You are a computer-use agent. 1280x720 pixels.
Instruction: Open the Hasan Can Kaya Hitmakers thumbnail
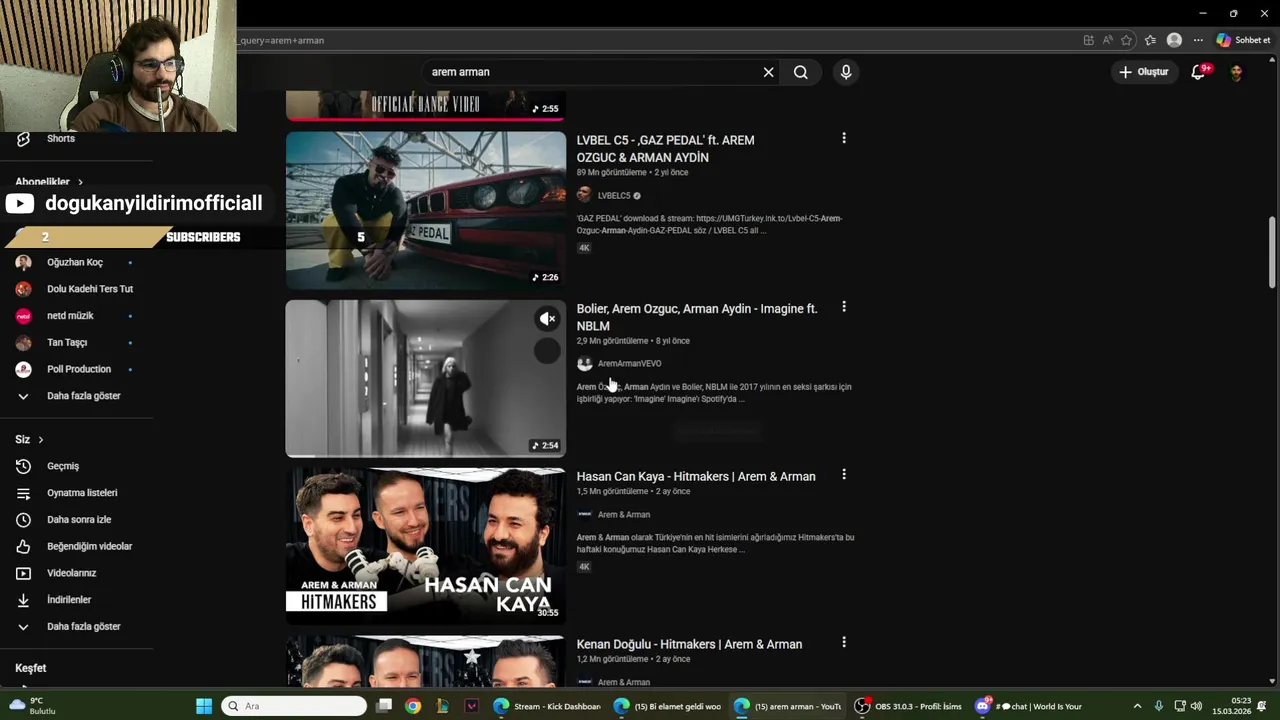point(426,546)
